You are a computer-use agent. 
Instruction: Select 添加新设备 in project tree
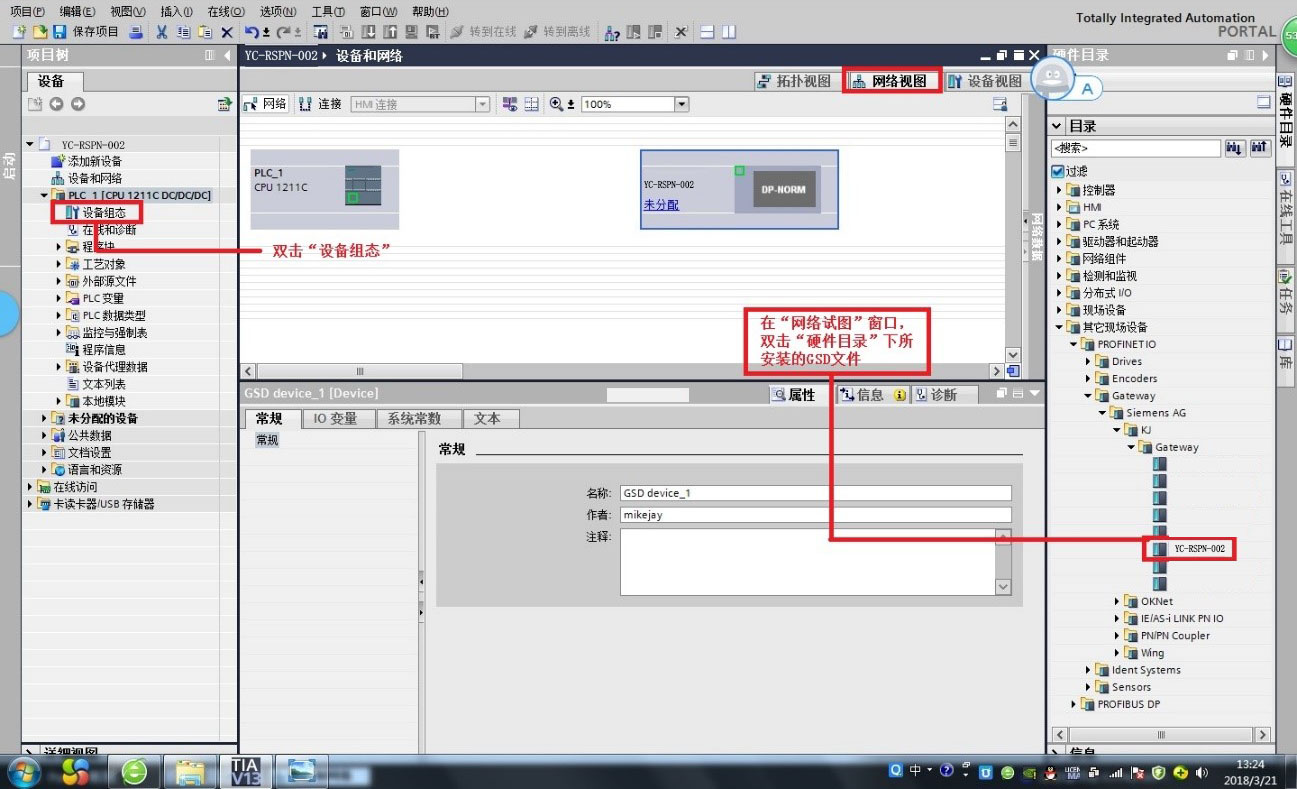point(95,161)
